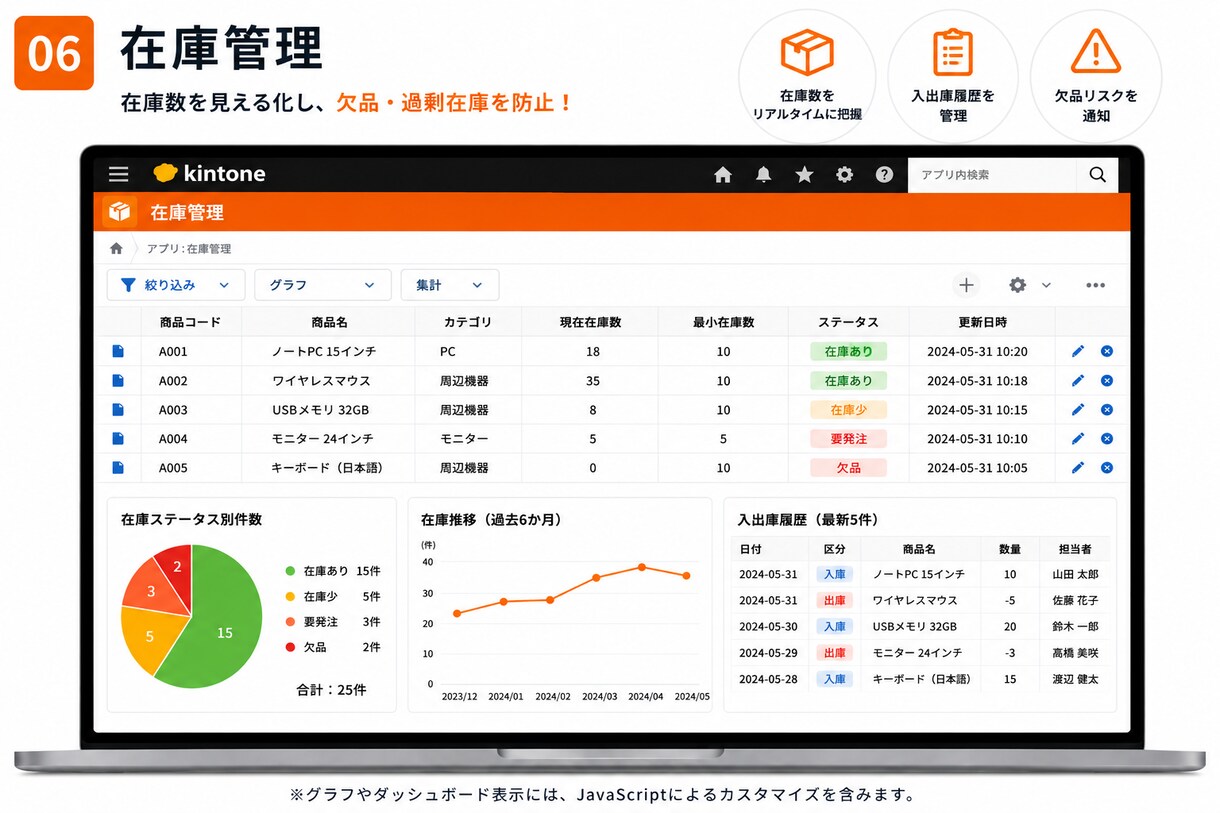Edit the ノートPC 15インチ record
Viewport: 1220px width, 813px height.
1078,351
